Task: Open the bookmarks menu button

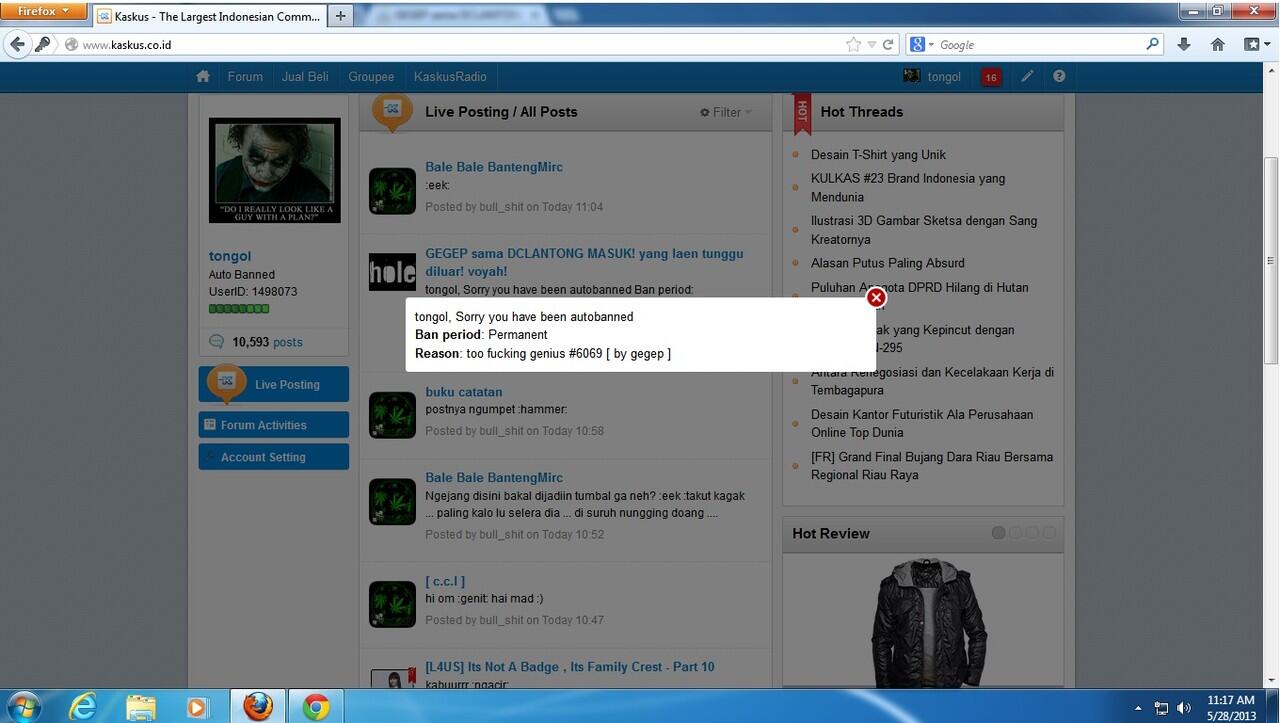Action: 1256,44
